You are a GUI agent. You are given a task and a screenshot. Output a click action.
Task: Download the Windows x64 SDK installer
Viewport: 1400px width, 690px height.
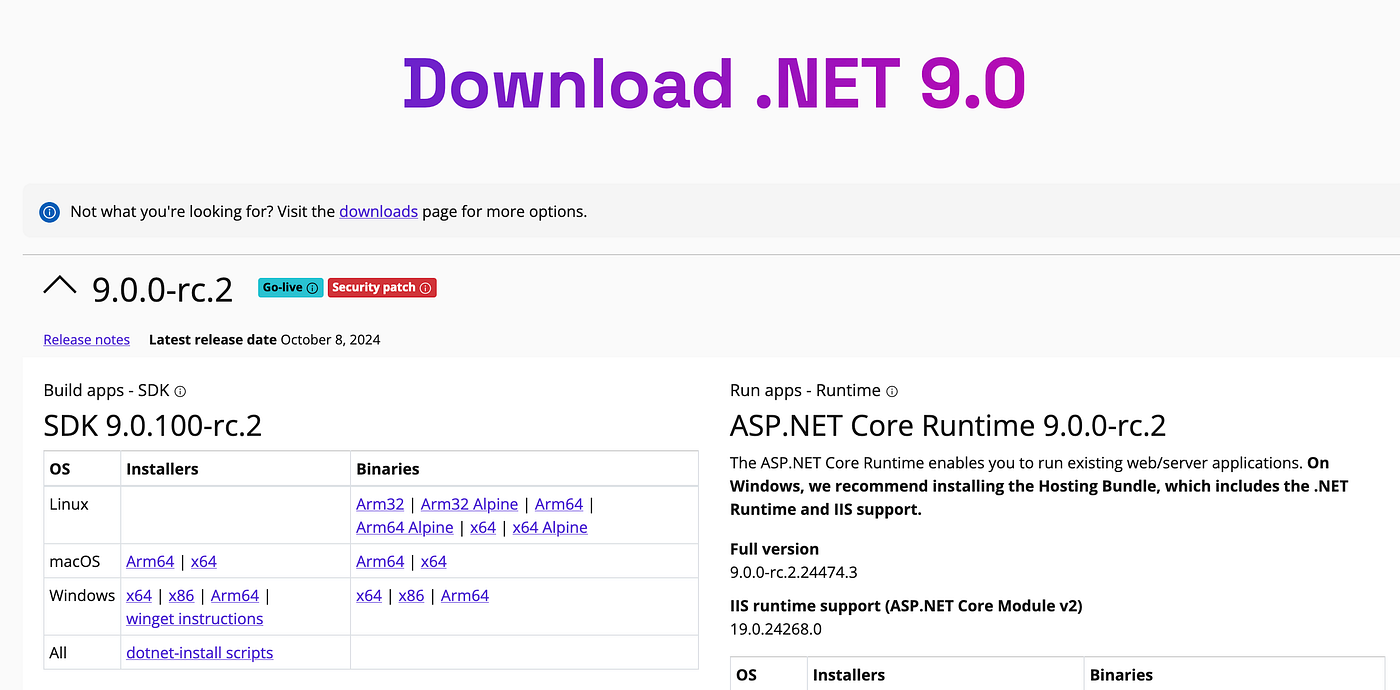[x=139, y=596]
